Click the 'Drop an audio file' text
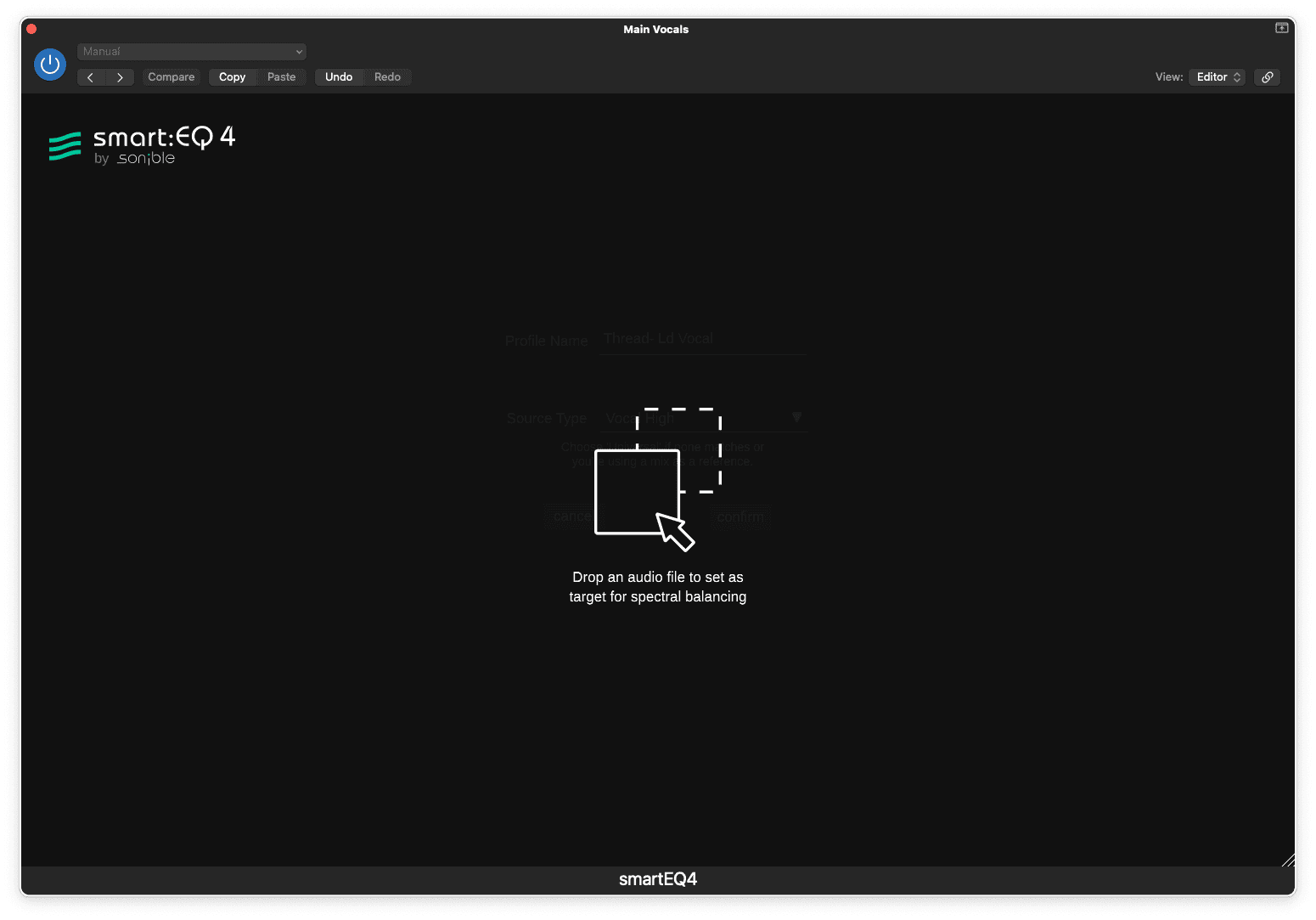Screen dimensions: 1316x920 click(x=658, y=587)
